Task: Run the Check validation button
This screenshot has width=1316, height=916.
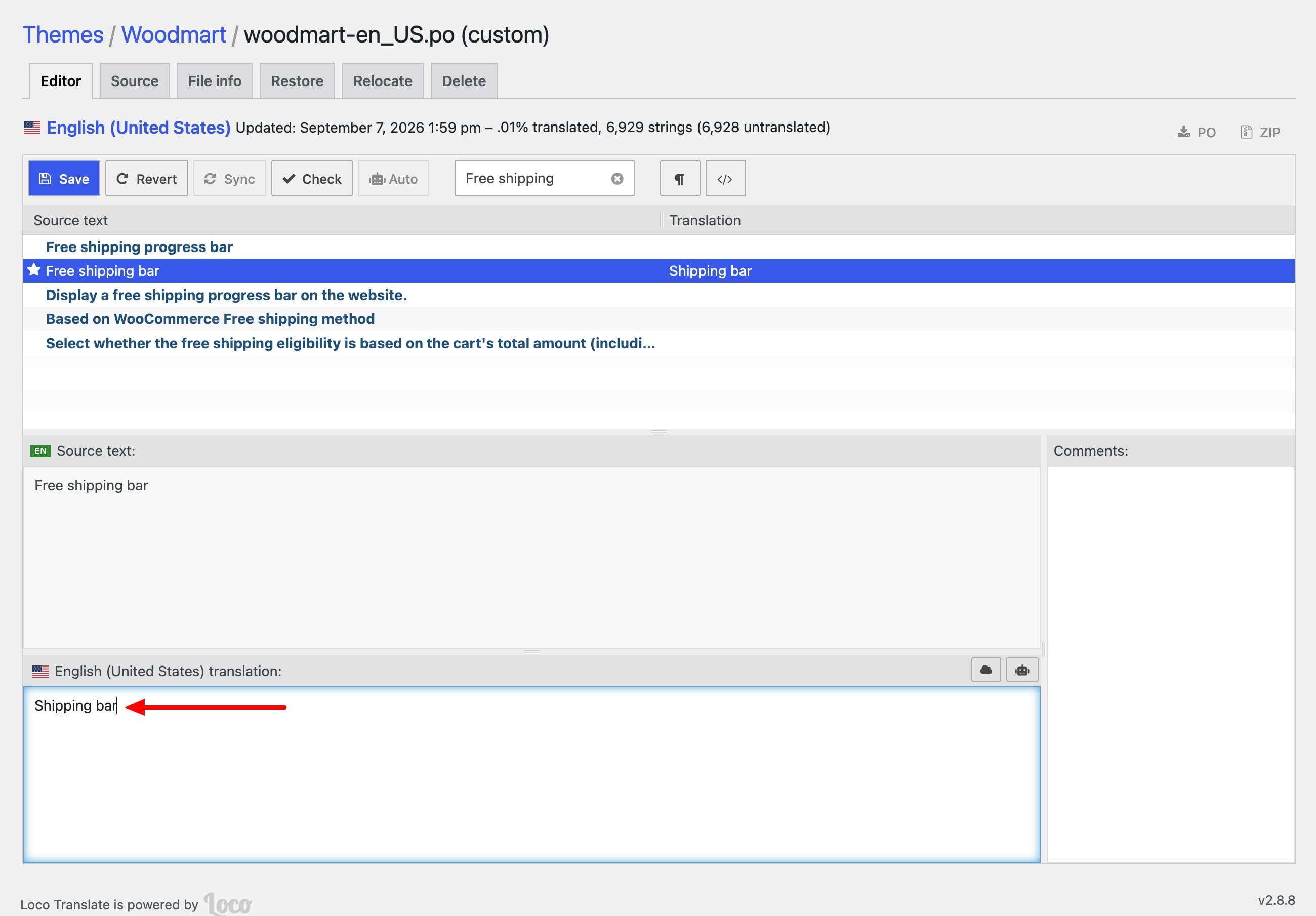Action: [312, 179]
